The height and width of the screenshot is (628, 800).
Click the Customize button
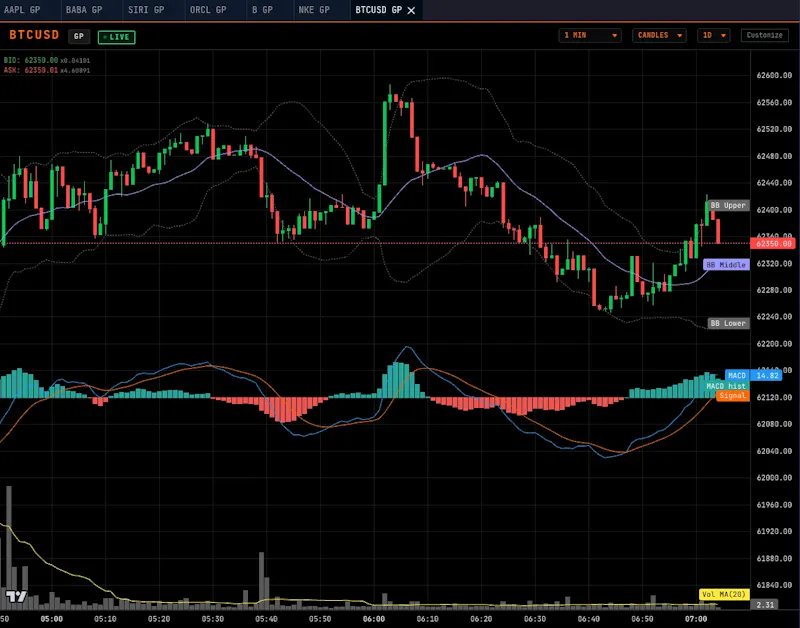(764, 35)
